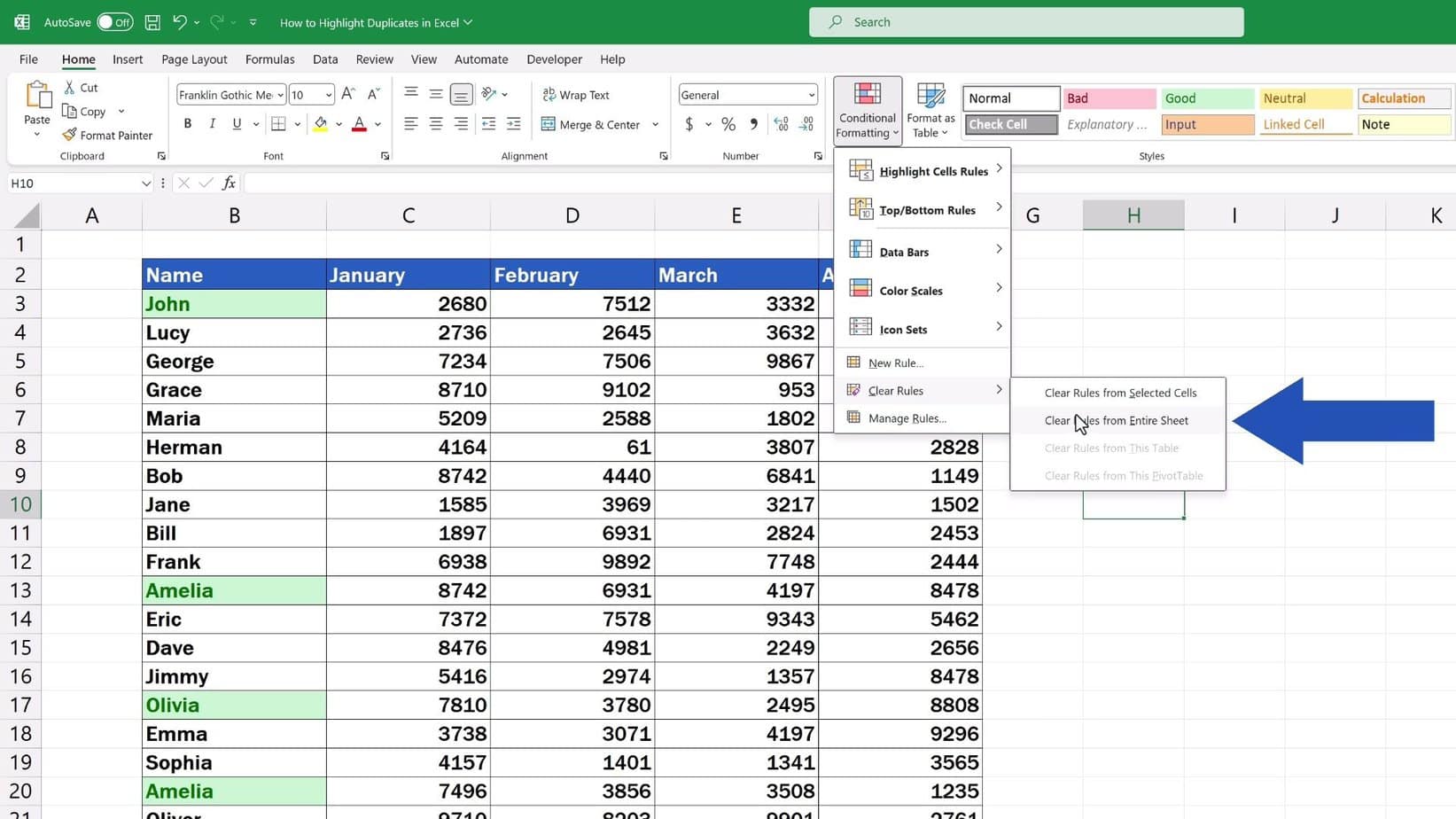Open the font name dropdown
Image resolution: width=1456 pixels, height=819 pixels.
pyautogui.click(x=279, y=94)
